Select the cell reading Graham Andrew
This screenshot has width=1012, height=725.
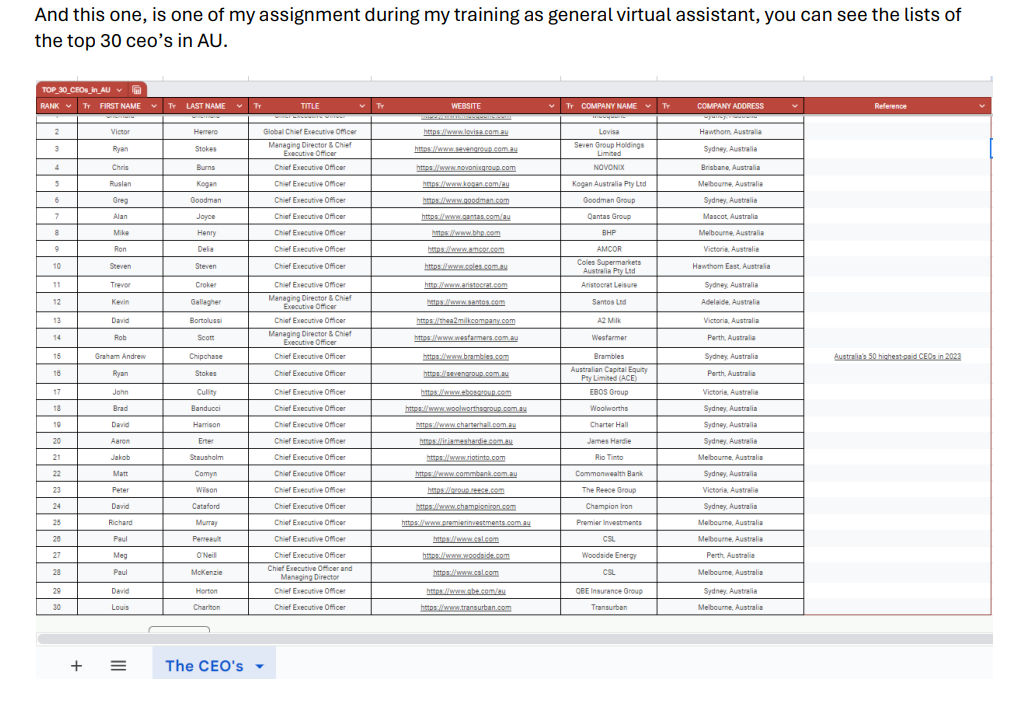coord(120,356)
